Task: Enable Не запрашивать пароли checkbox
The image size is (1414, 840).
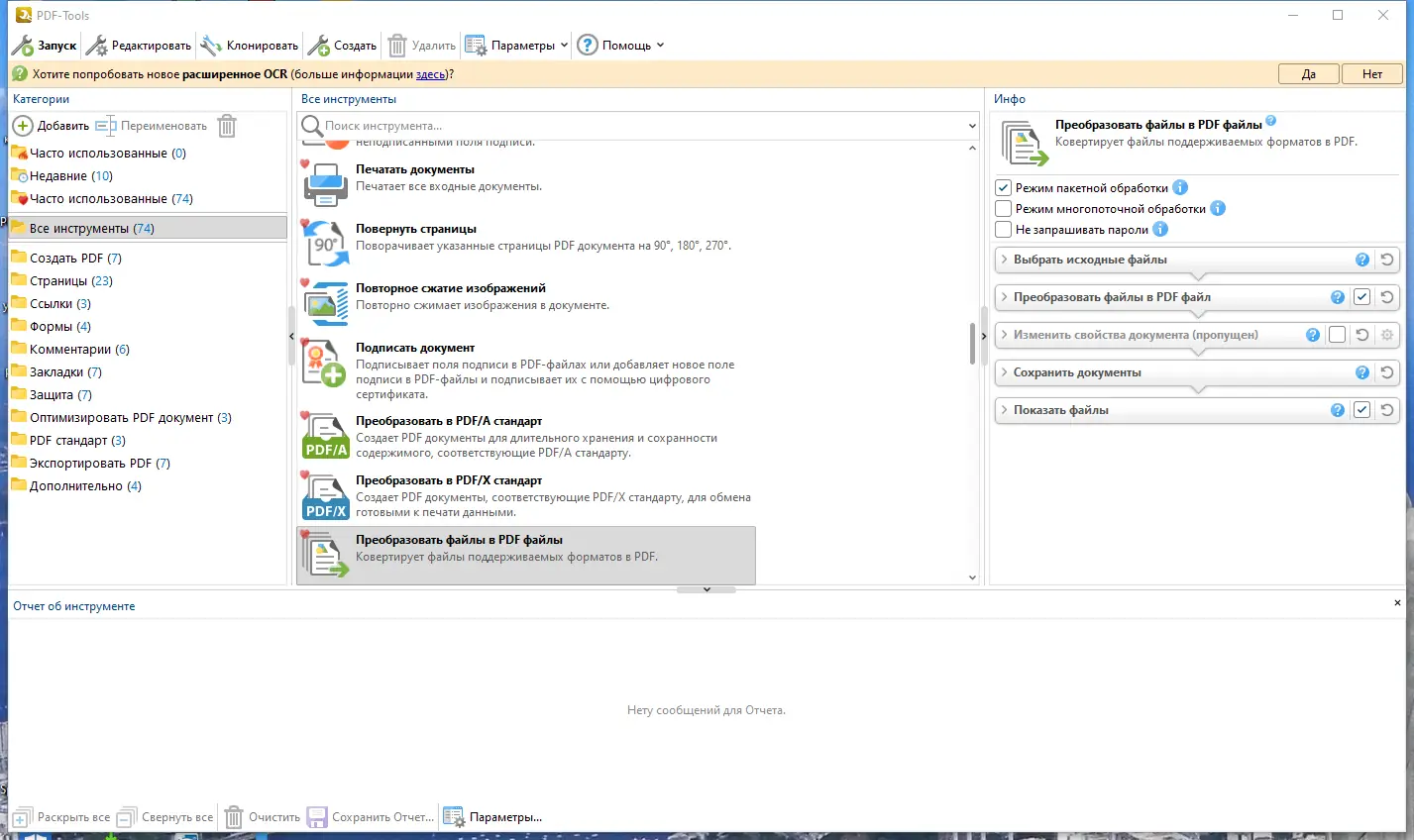Action: 1003,230
